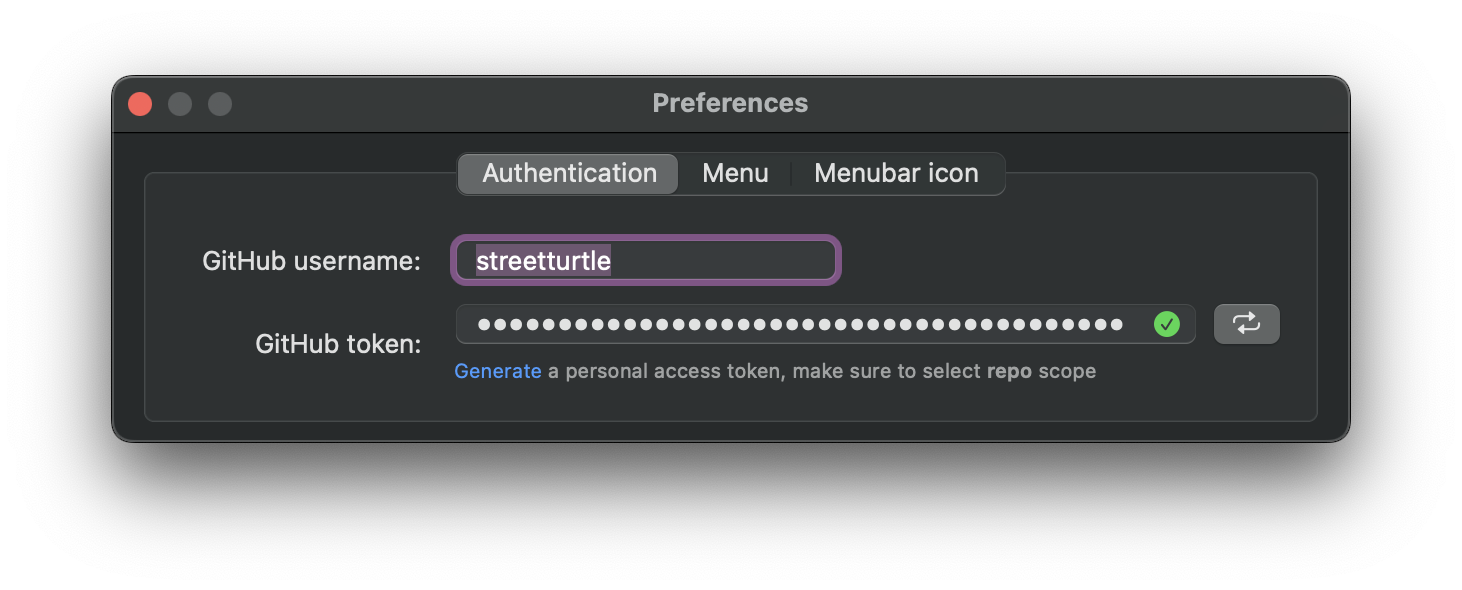
Task: Open the personal access token Generate link
Action: click(x=497, y=370)
